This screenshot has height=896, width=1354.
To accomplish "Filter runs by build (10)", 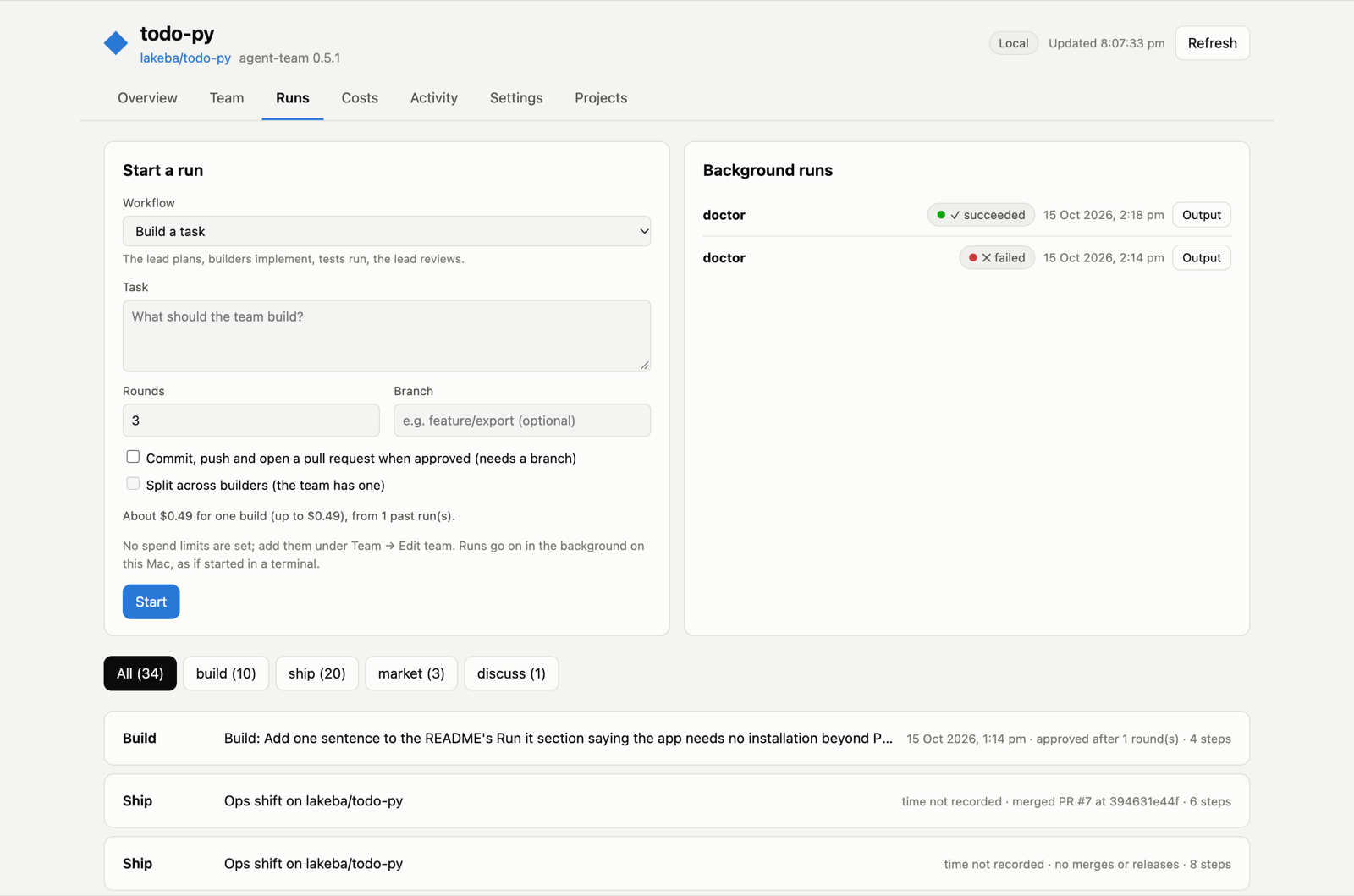I will [x=226, y=673].
